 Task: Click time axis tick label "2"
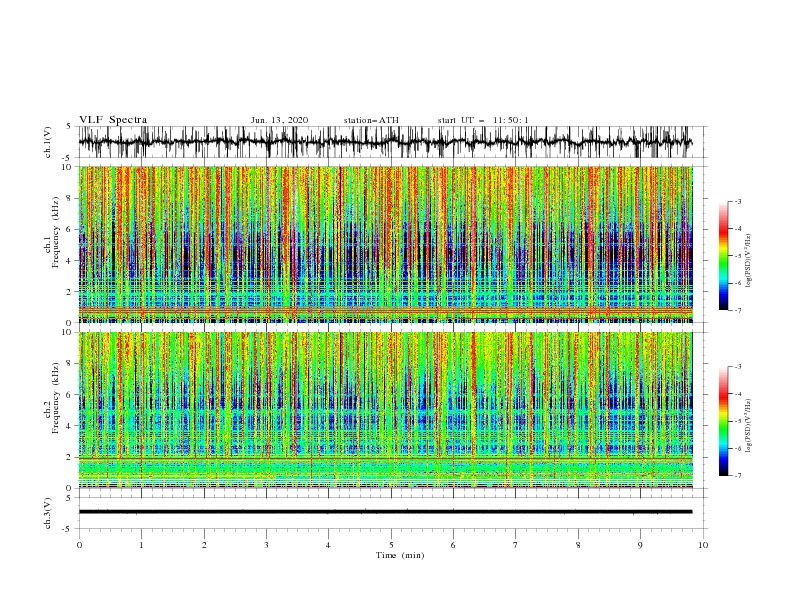(x=204, y=545)
